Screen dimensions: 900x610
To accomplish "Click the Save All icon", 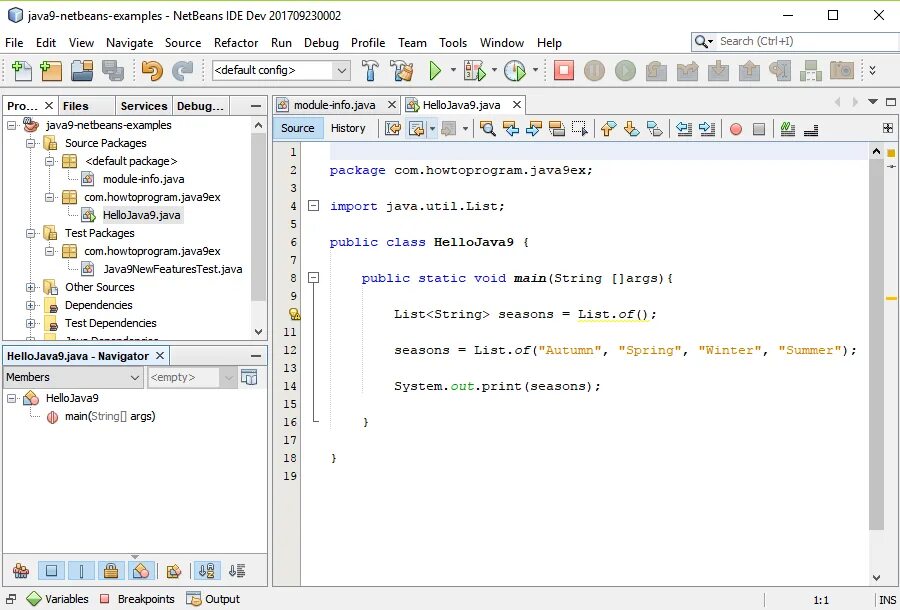I will 112,71.
